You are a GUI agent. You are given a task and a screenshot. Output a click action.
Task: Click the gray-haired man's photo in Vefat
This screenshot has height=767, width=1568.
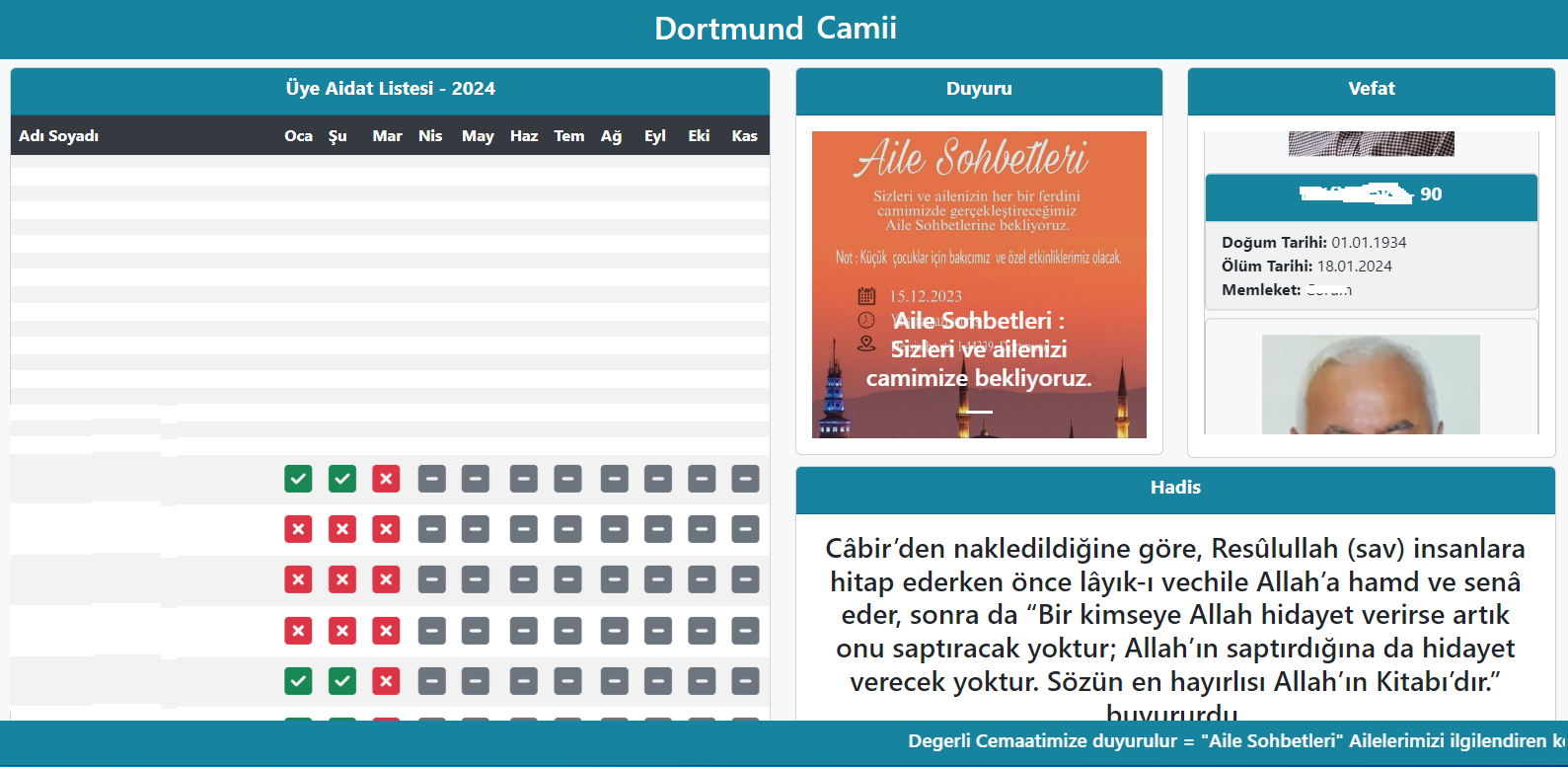click(x=1371, y=385)
